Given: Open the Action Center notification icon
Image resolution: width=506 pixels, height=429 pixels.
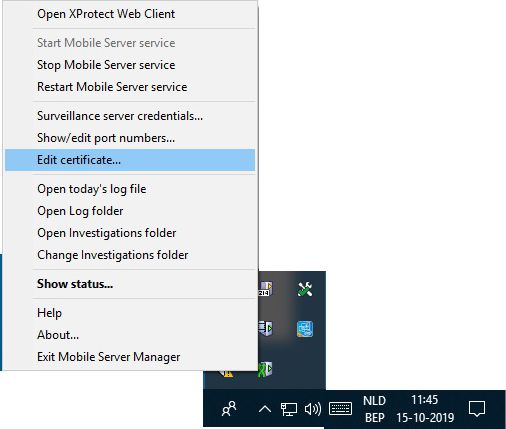Looking at the screenshot, I should [x=477, y=409].
